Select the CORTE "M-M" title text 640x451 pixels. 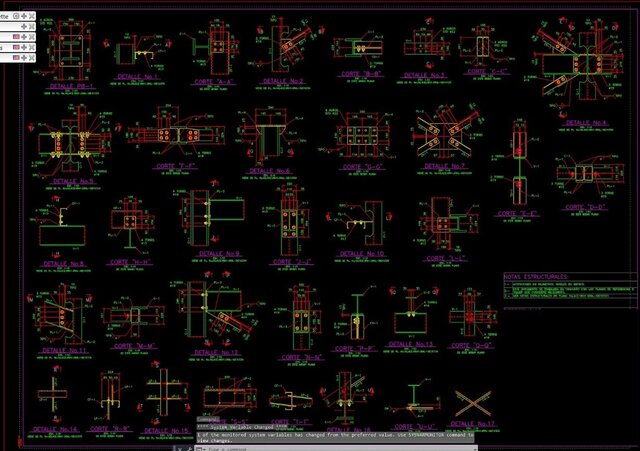pos(134,346)
